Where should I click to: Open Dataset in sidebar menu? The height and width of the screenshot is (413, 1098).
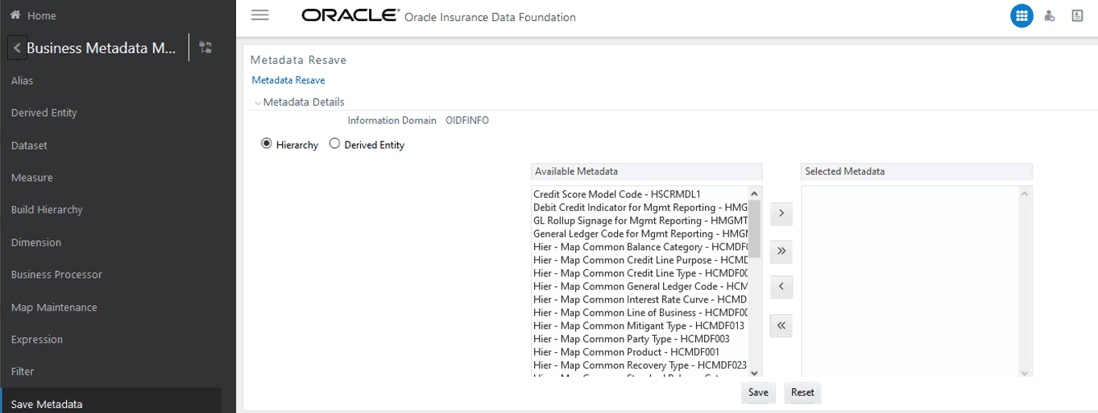coord(29,146)
